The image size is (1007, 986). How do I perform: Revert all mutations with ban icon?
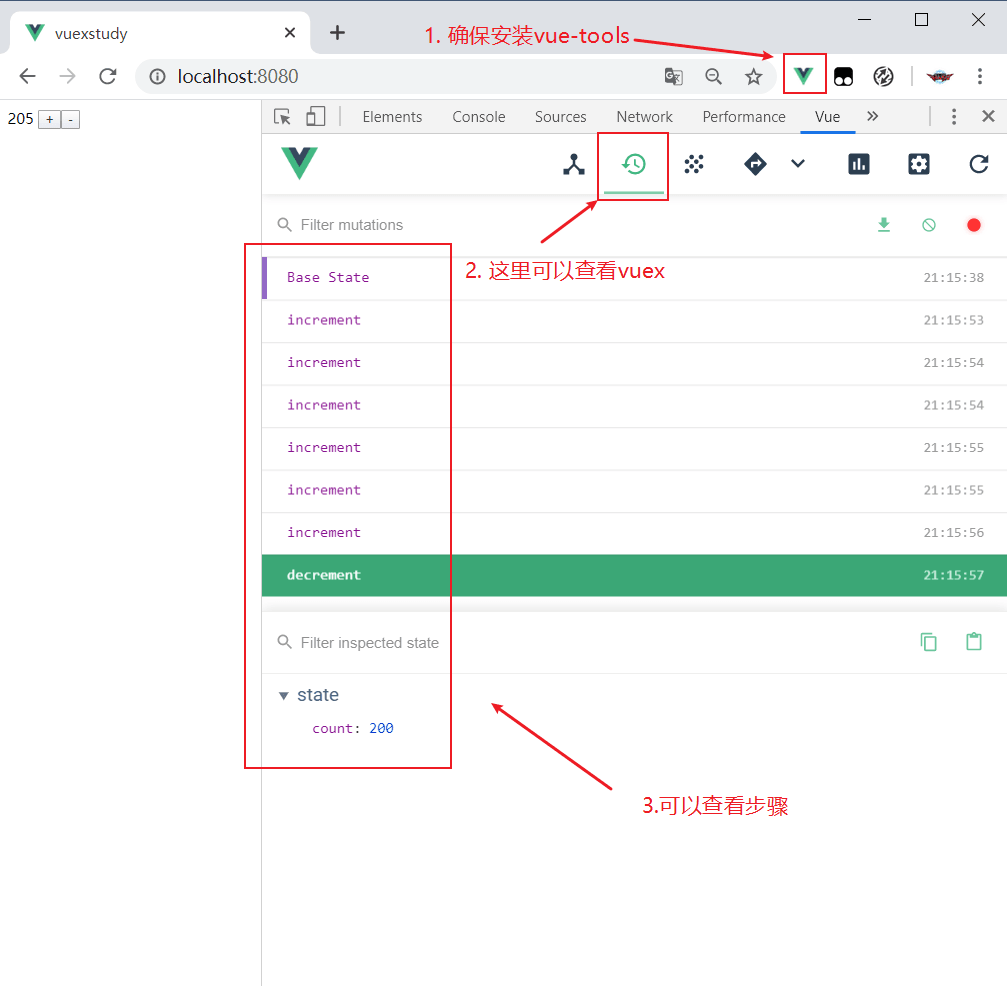pos(928,224)
